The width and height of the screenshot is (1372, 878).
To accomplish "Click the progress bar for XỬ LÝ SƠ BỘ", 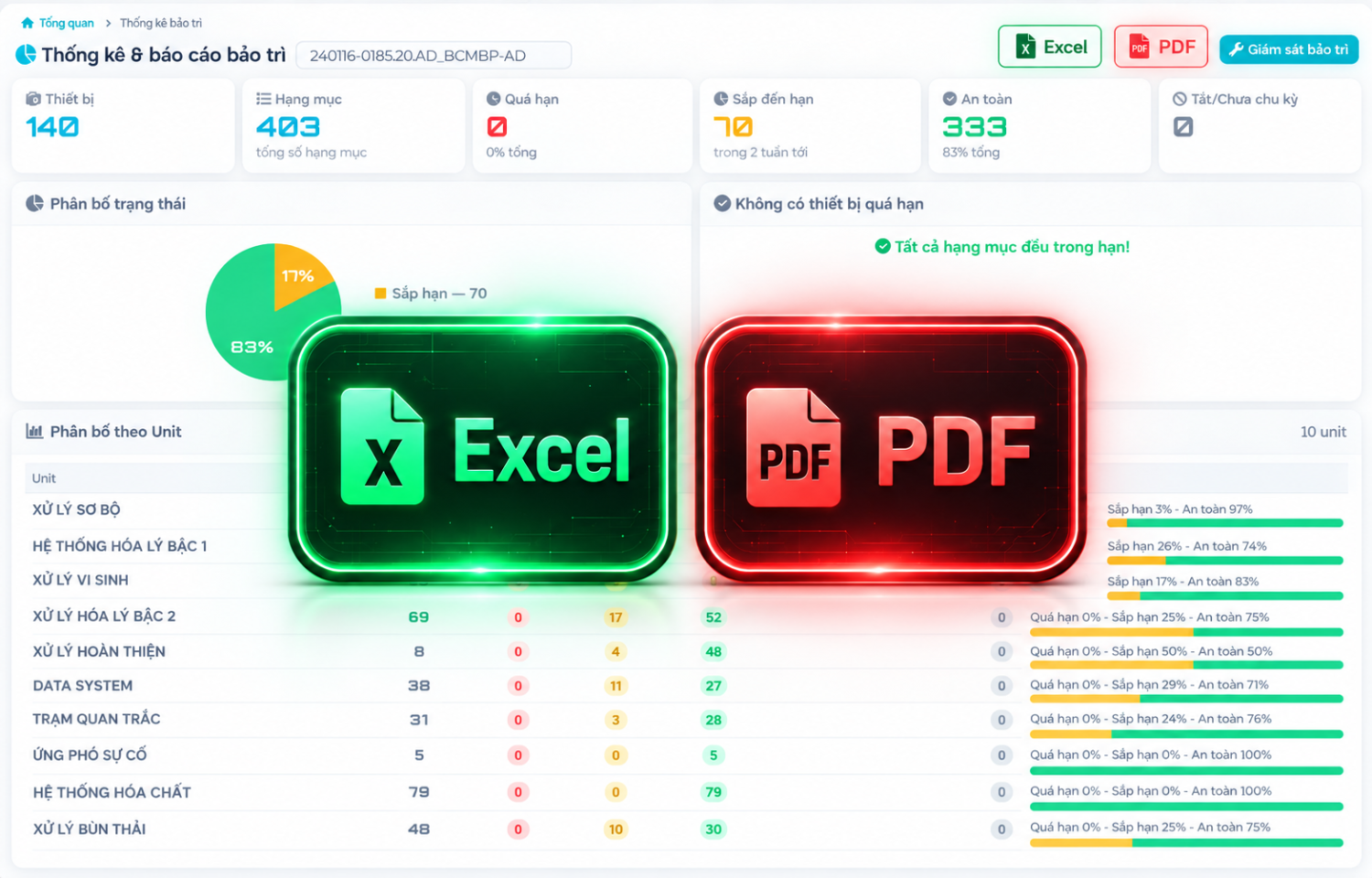I will tap(1225, 523).
